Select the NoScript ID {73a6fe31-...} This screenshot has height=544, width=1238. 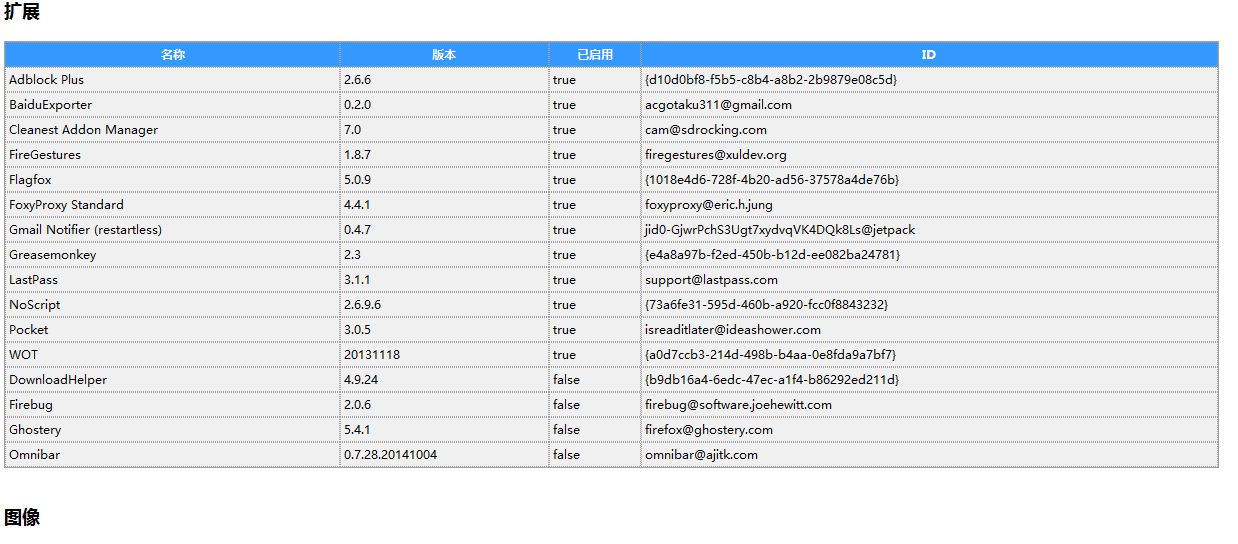(929, 305)
